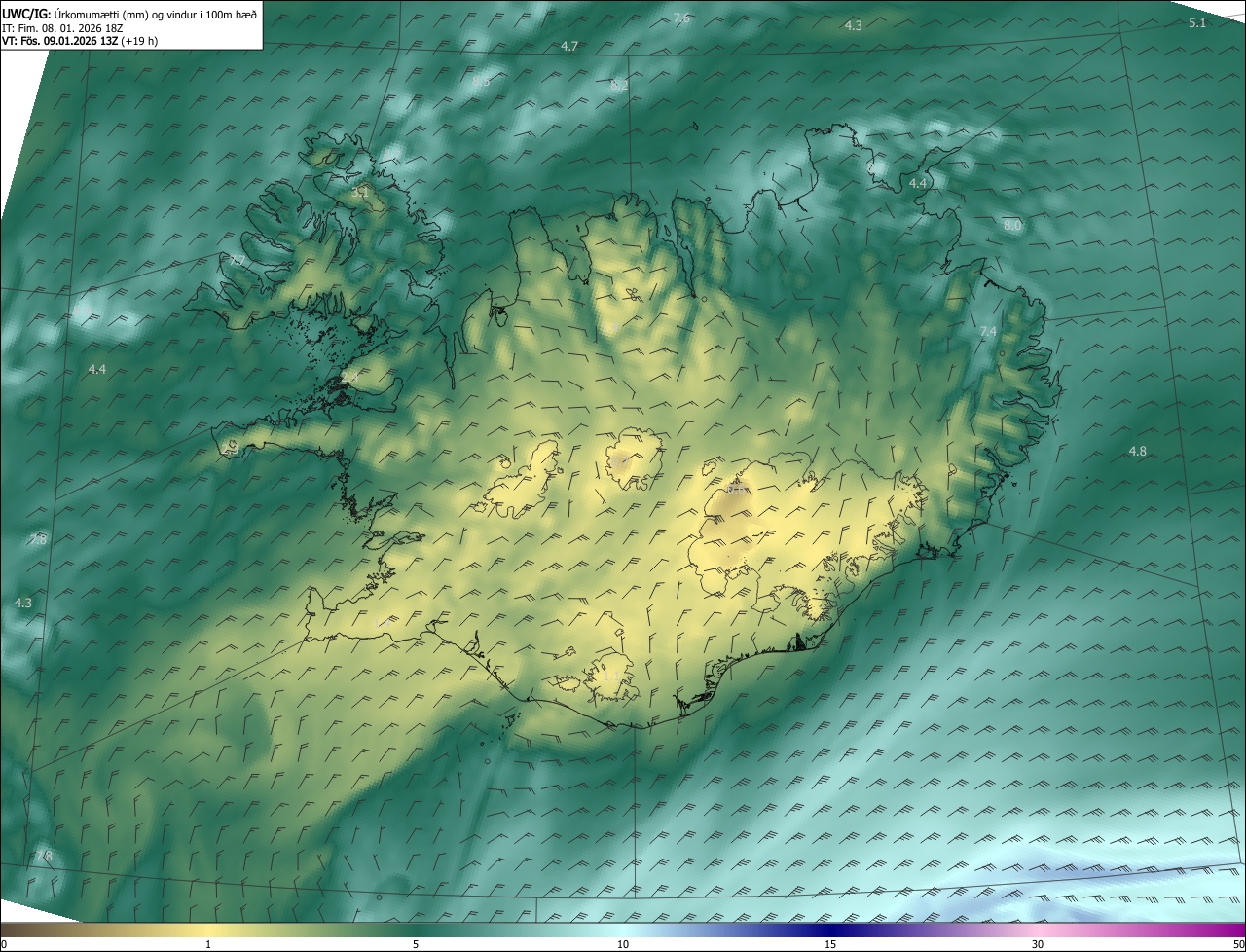
Task: Click the '7.4' precipitation value label
Action: [988, 332]
